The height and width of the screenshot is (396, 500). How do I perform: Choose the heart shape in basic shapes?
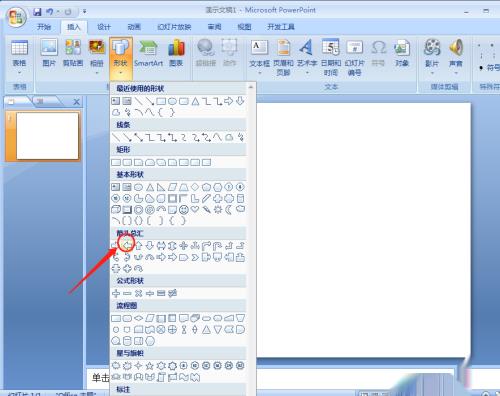(195, 209)
